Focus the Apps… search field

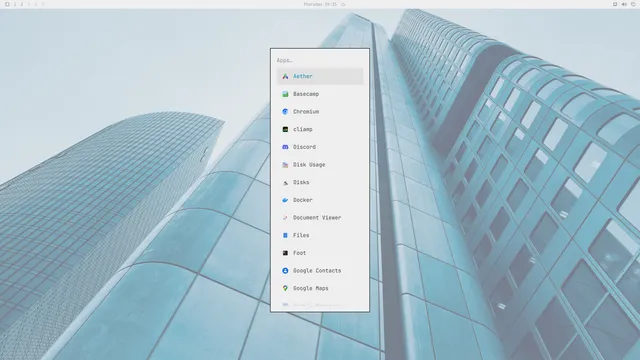(320, 60)
